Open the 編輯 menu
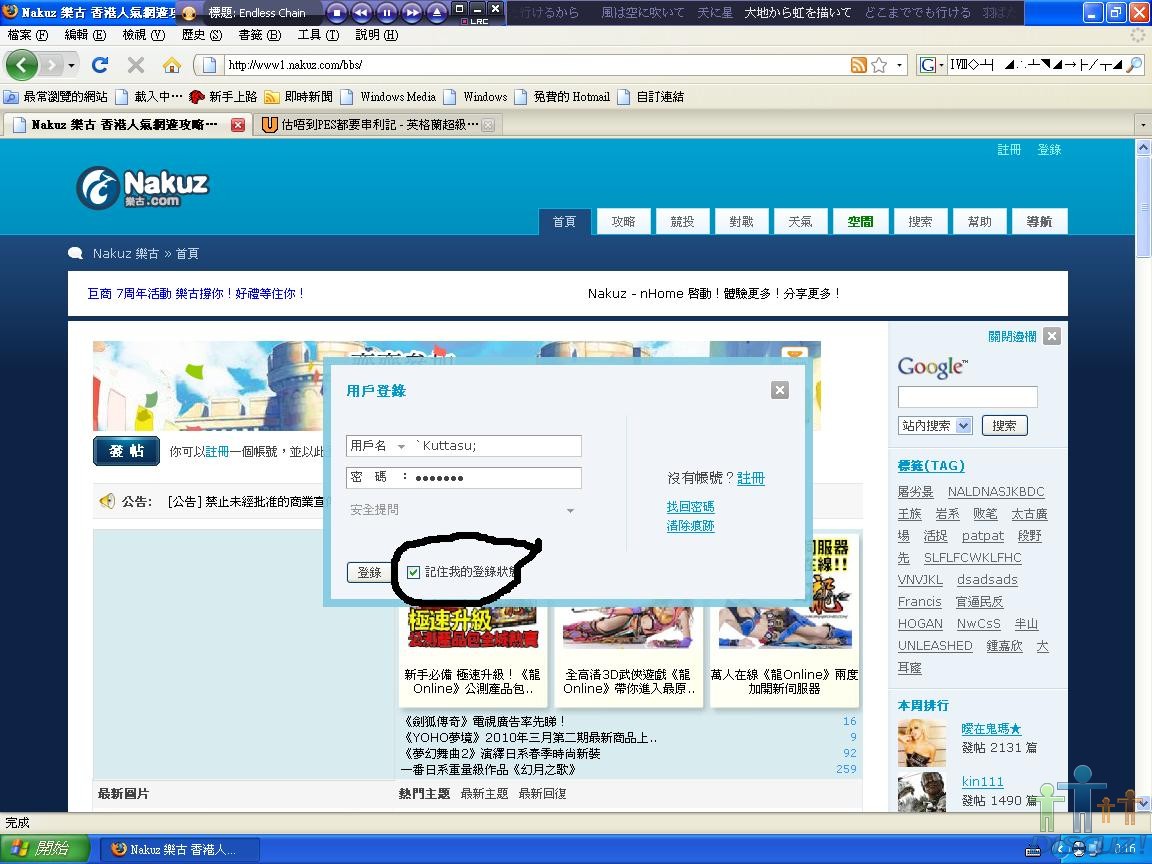 pos(85,35)
